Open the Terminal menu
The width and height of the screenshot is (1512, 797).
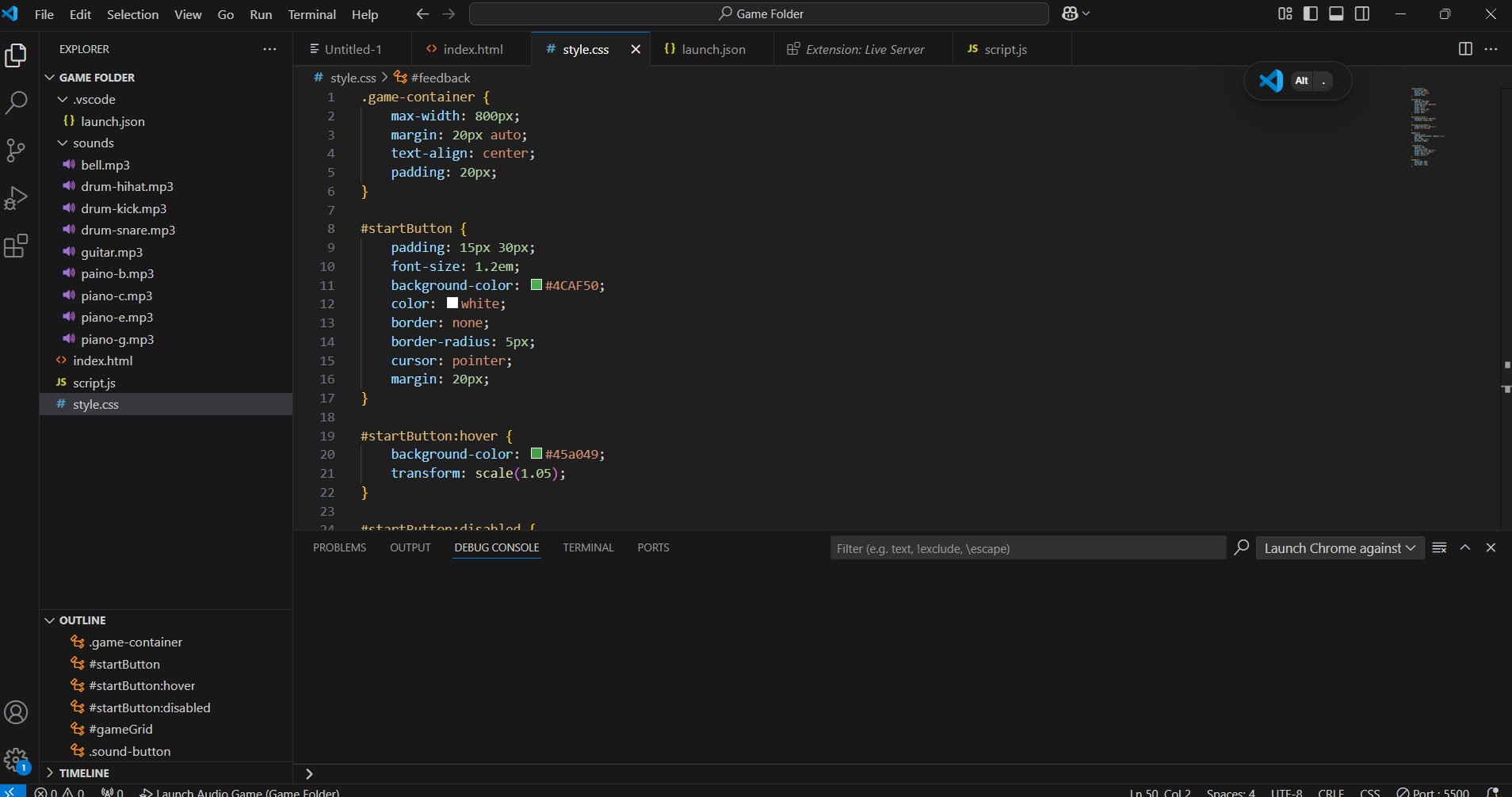pos(311,14)
